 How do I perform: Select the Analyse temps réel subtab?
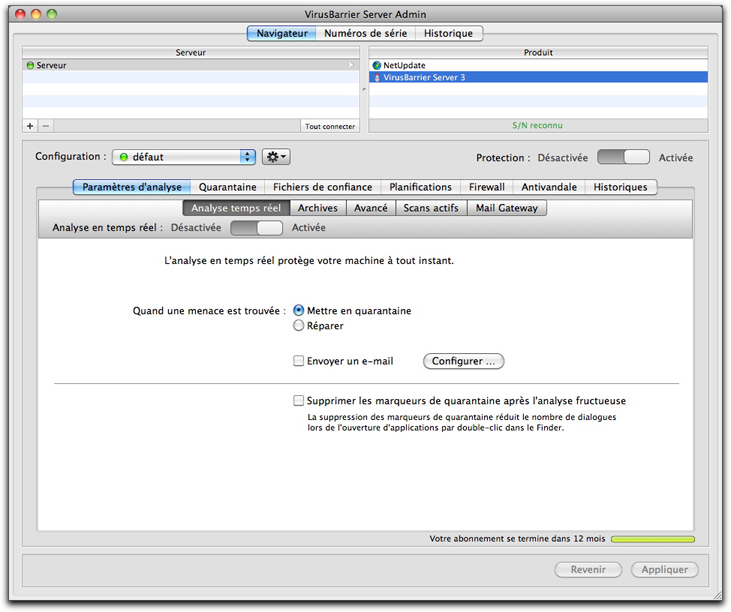[236, 208]
